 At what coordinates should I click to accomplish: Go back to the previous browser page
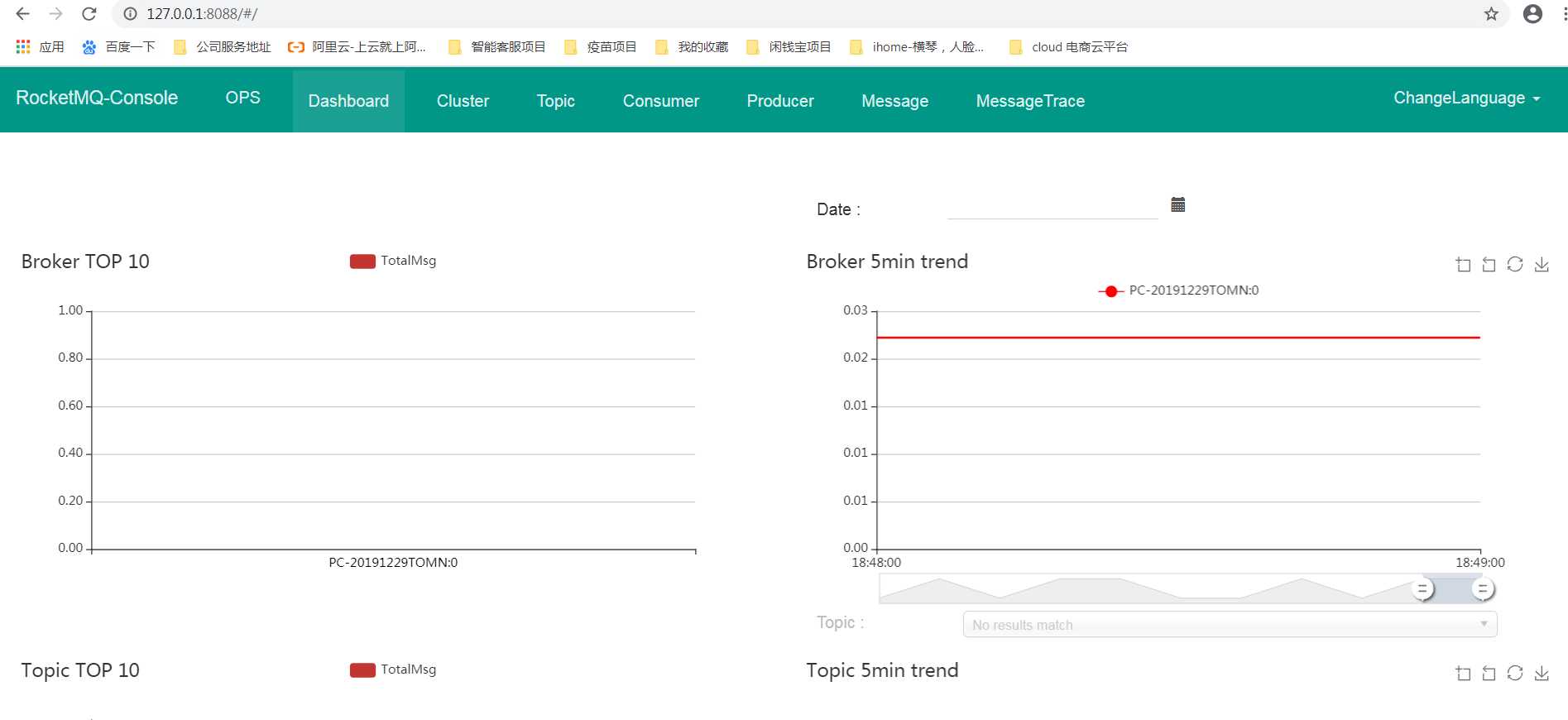22,14
